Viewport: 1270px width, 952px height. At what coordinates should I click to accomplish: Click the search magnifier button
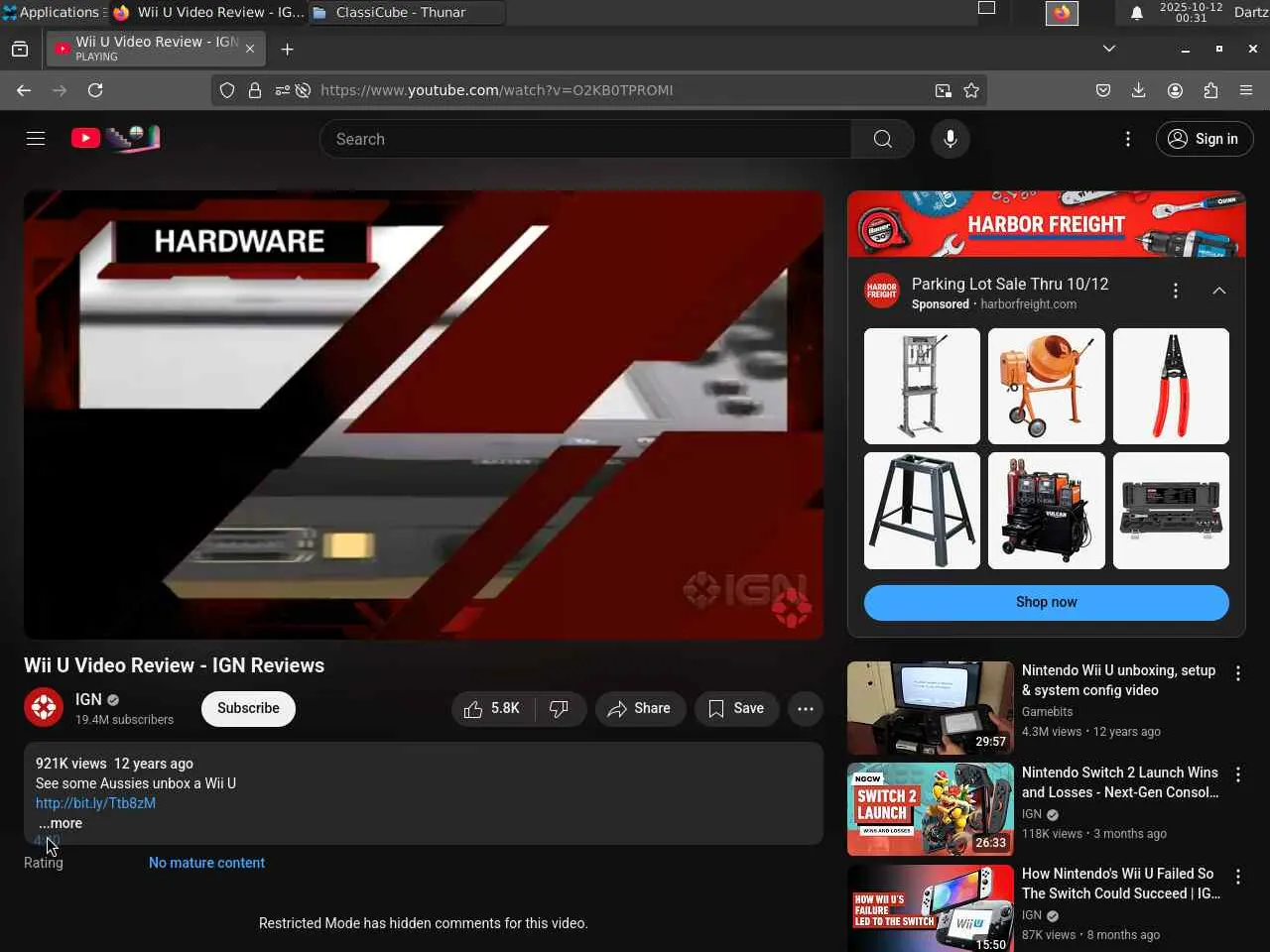click(x=883, y=139)
